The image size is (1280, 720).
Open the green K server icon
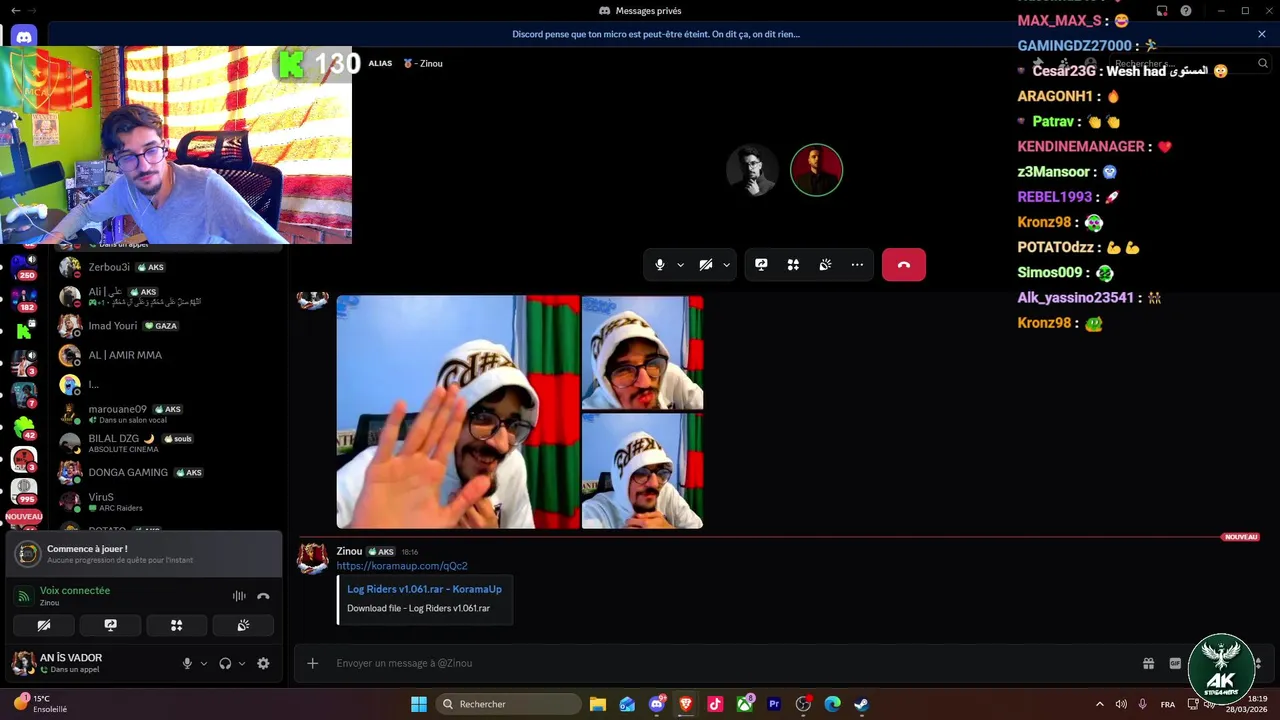pos(24,330)
